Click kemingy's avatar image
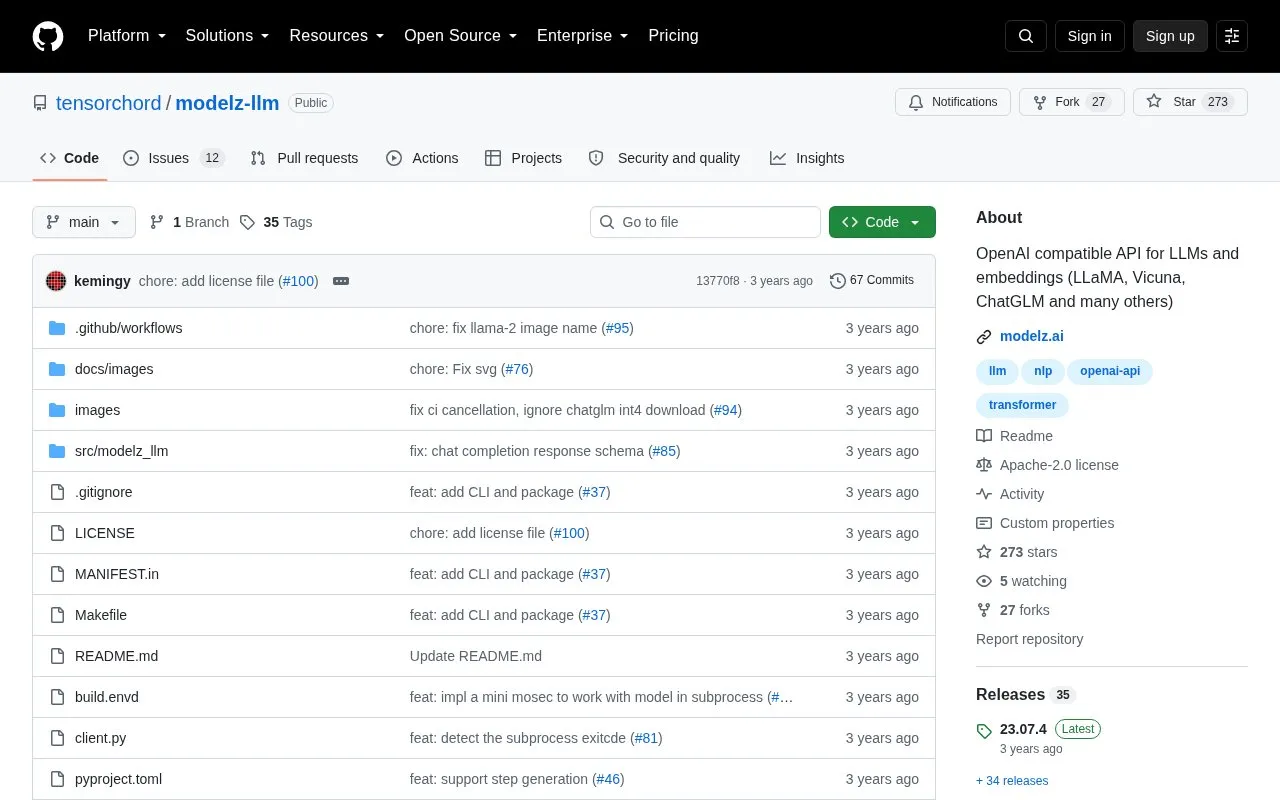Image resolution: width=1280 pixels, height=800 pixels. tap(56, 281)
